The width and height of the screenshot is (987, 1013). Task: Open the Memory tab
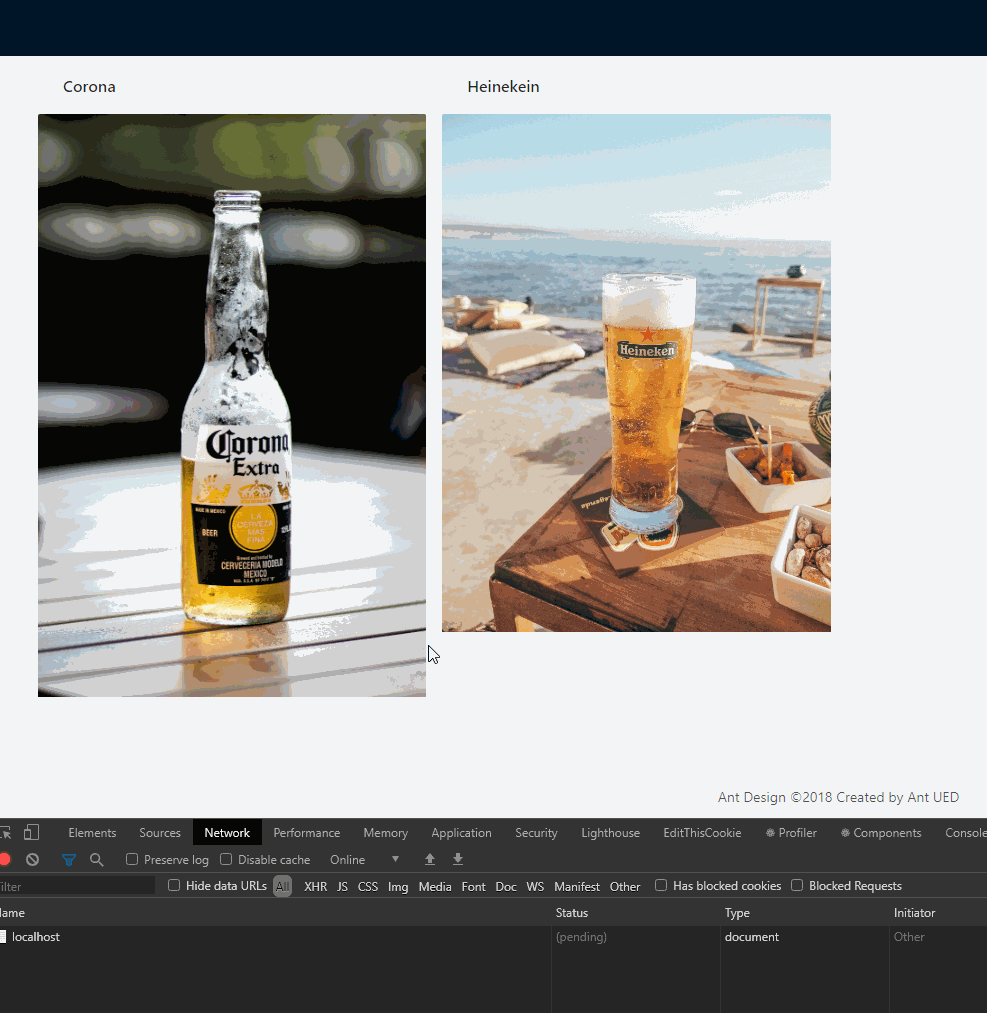pyautogui.click(x=386, y=833)
